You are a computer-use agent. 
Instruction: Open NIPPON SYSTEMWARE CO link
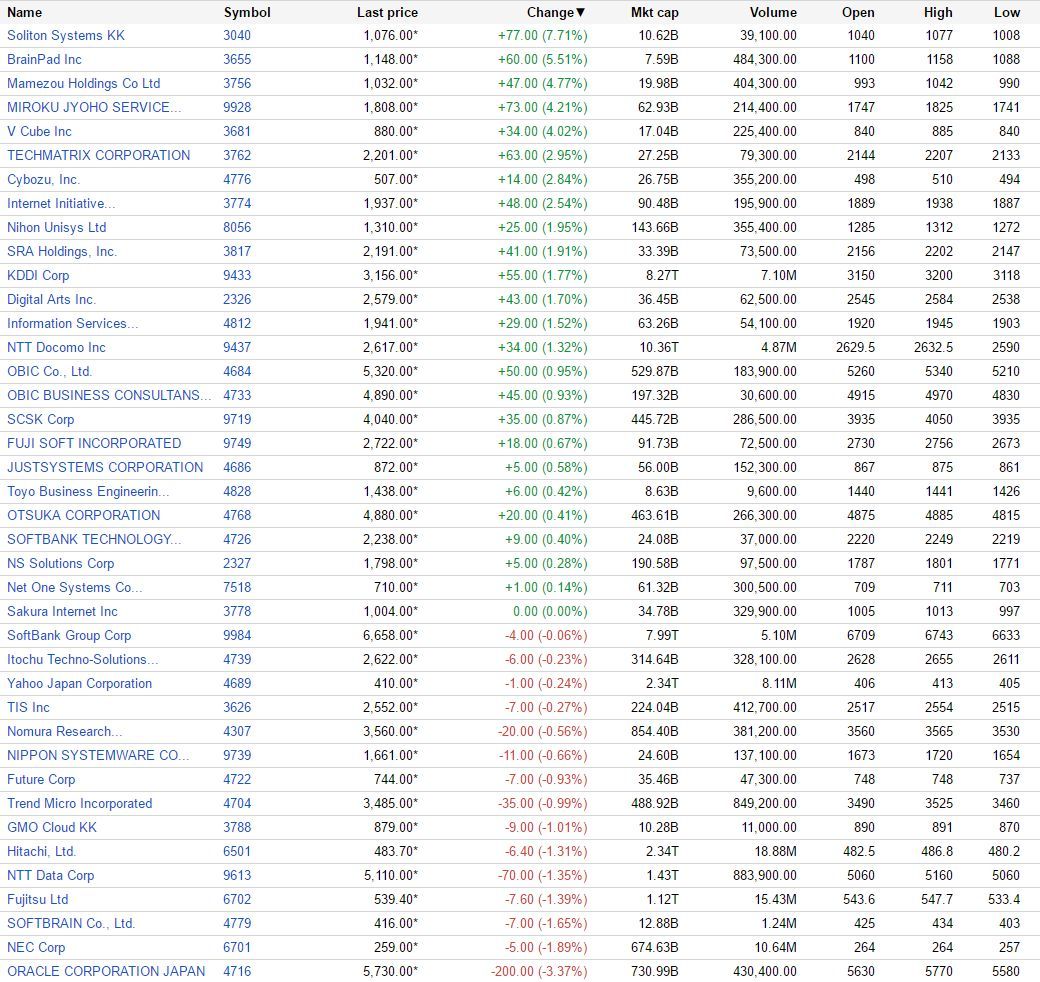pyautogui.click(x=98, y=755)
